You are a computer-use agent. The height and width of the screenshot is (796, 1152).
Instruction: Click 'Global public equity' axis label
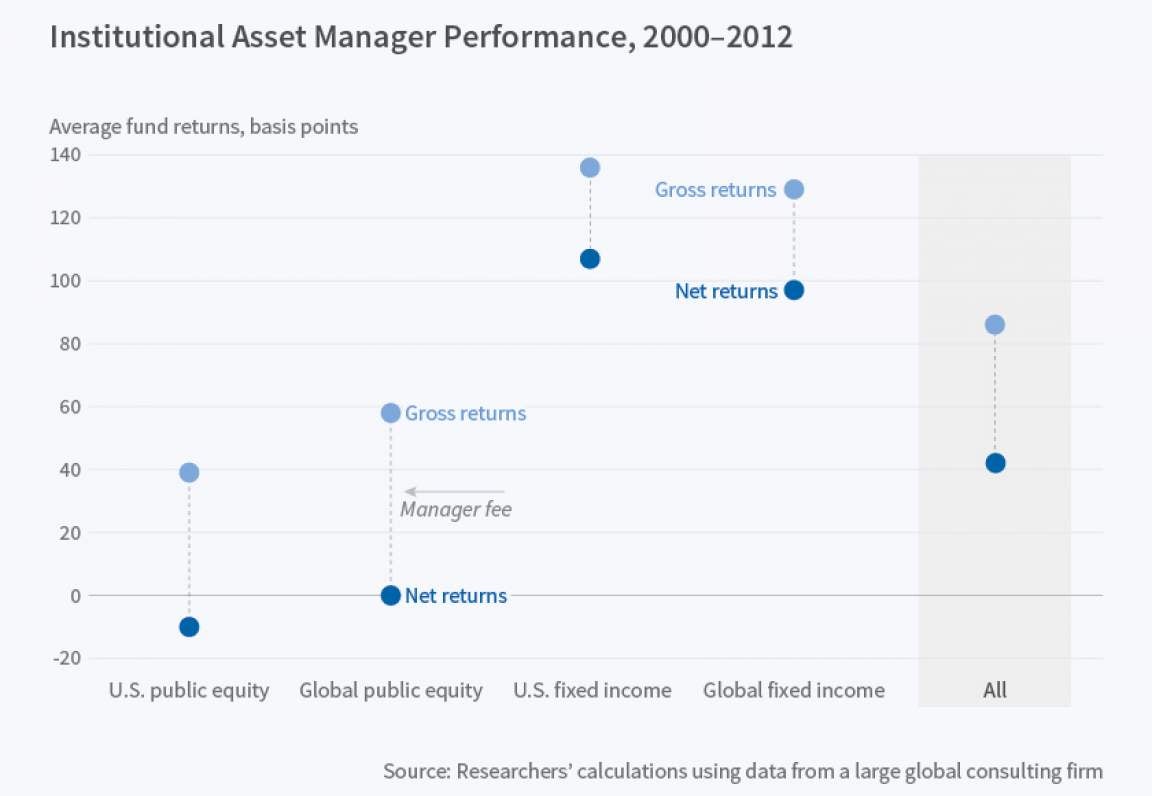coord(391,690)
